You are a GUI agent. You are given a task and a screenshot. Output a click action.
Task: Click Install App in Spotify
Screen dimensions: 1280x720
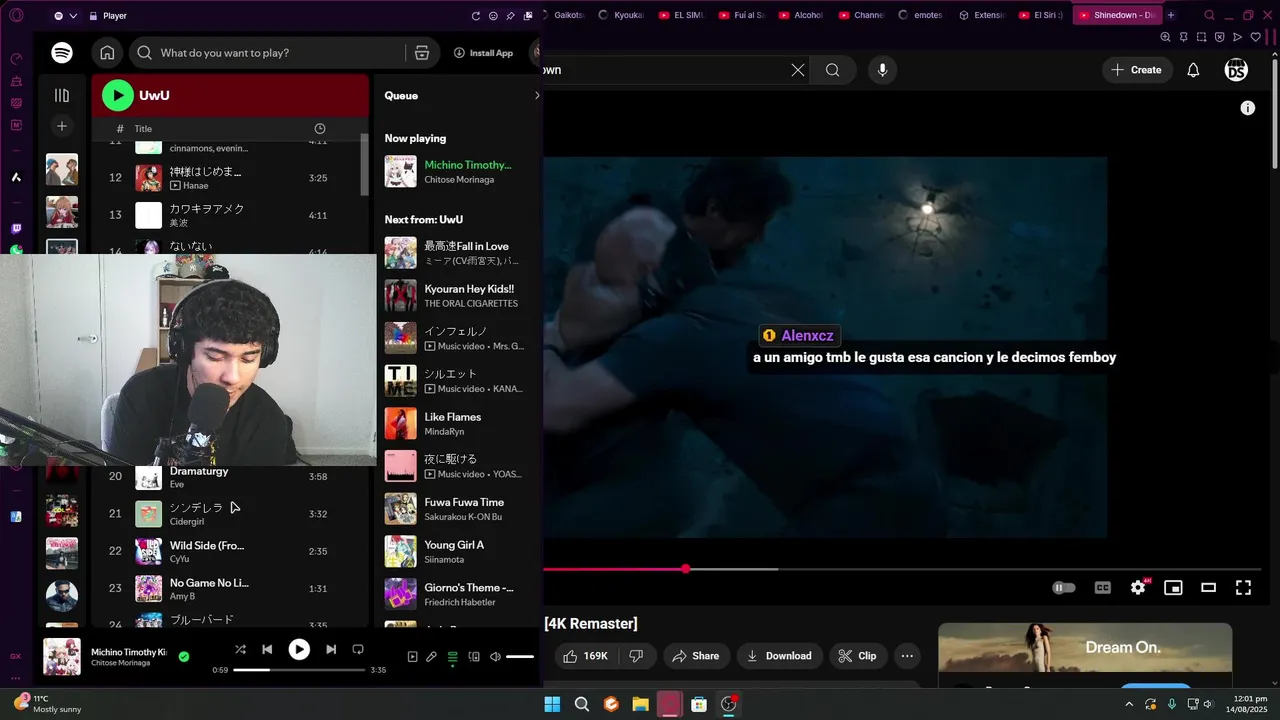tap(483, 53)
